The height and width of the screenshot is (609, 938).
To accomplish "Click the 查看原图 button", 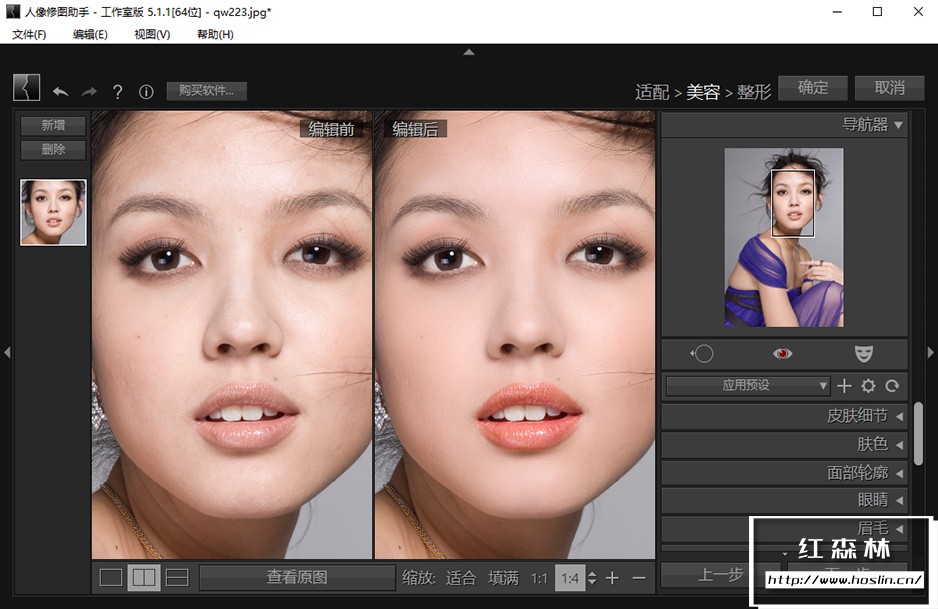I will 297,577.
